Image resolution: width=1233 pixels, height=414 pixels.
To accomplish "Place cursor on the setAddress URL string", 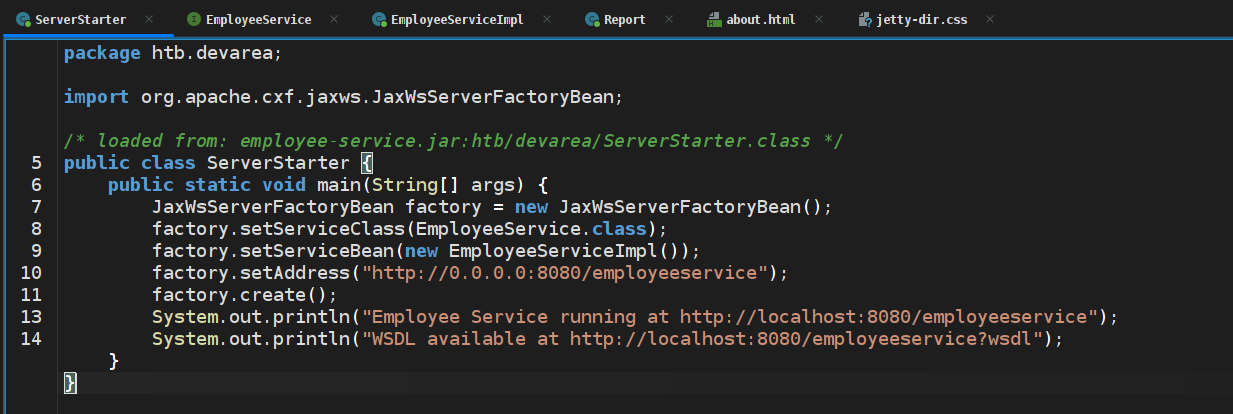I will click(566, 272).
